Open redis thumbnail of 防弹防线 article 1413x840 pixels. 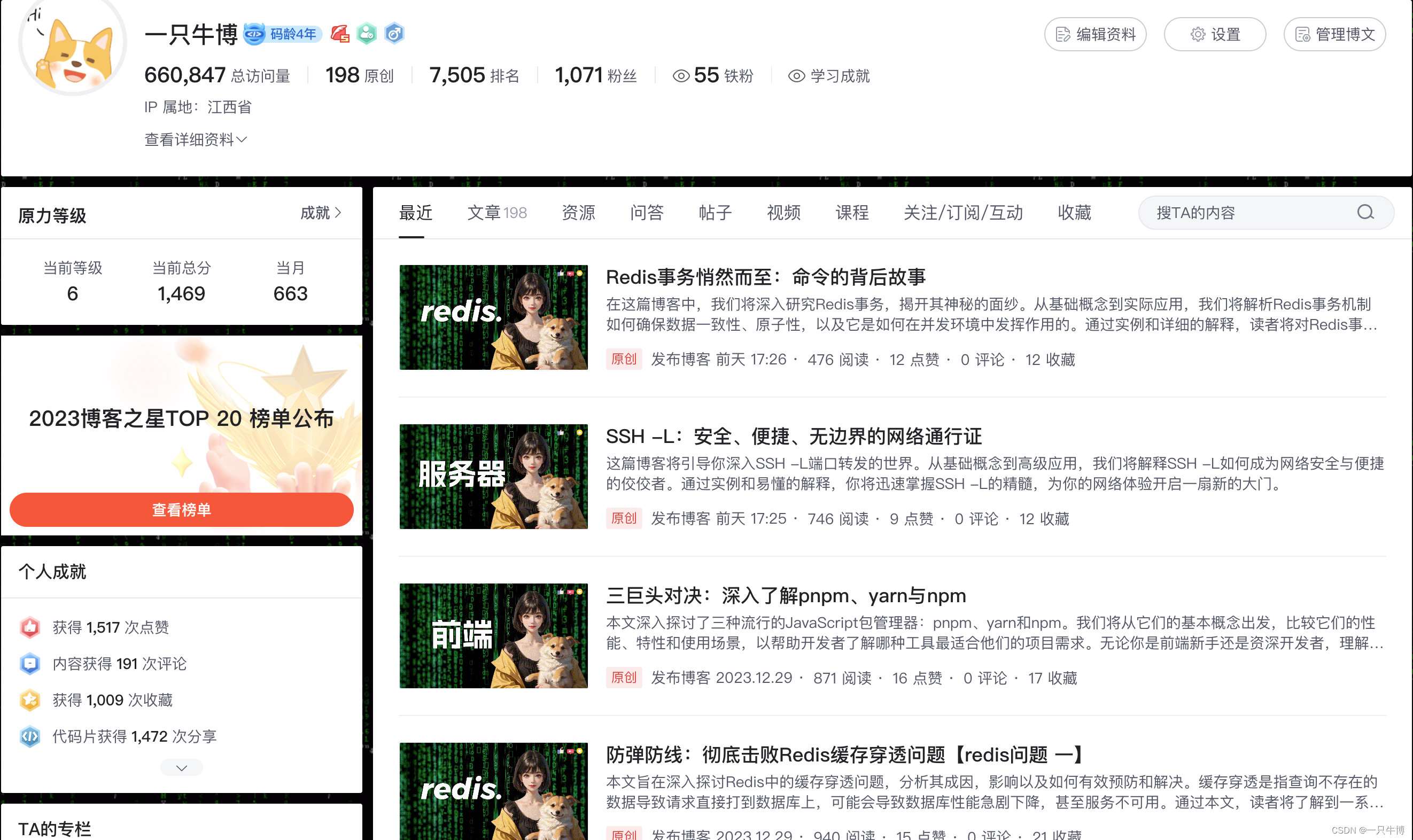point(493,791)
